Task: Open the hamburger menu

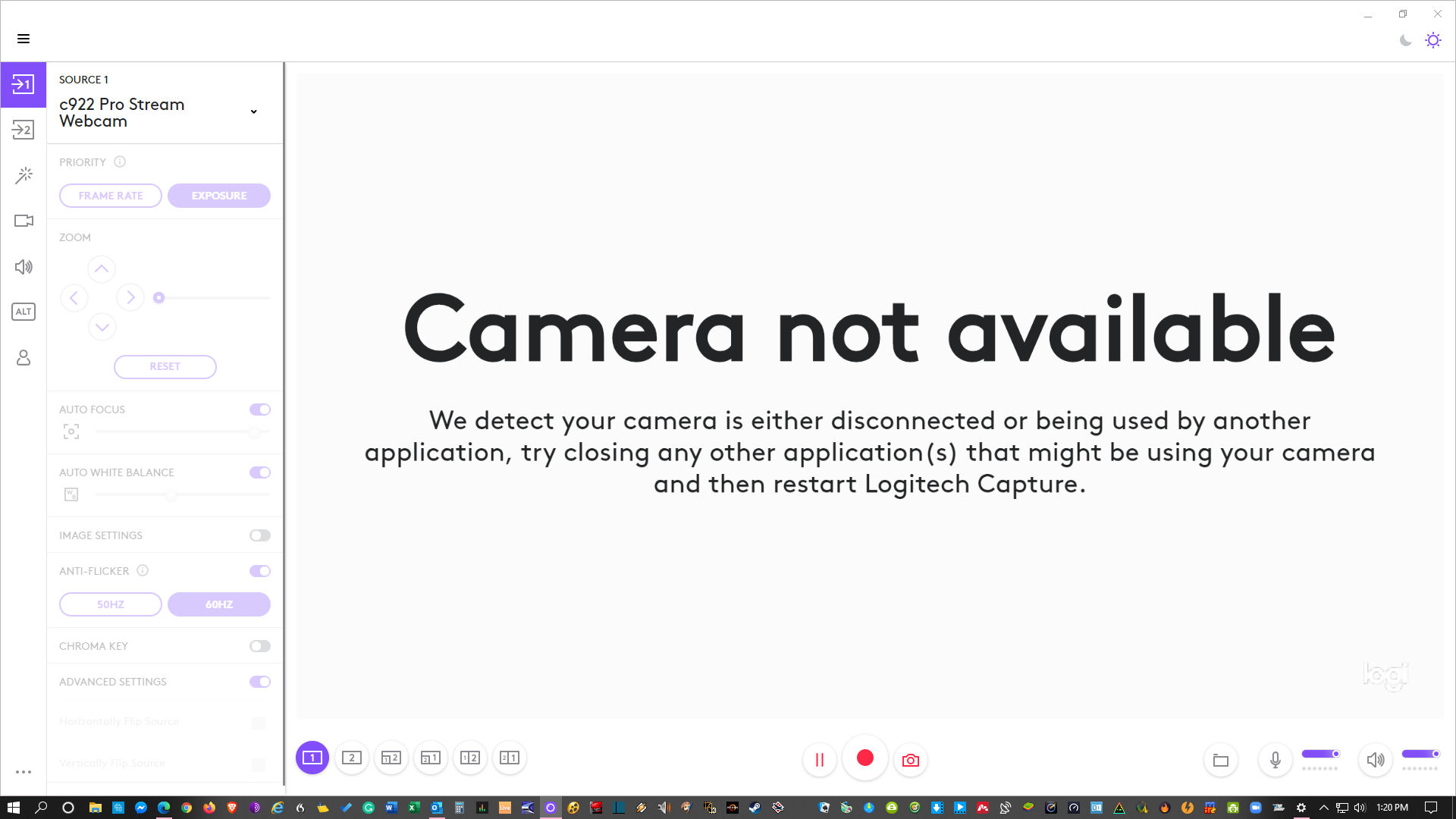Action: click(x=24, y=39)
